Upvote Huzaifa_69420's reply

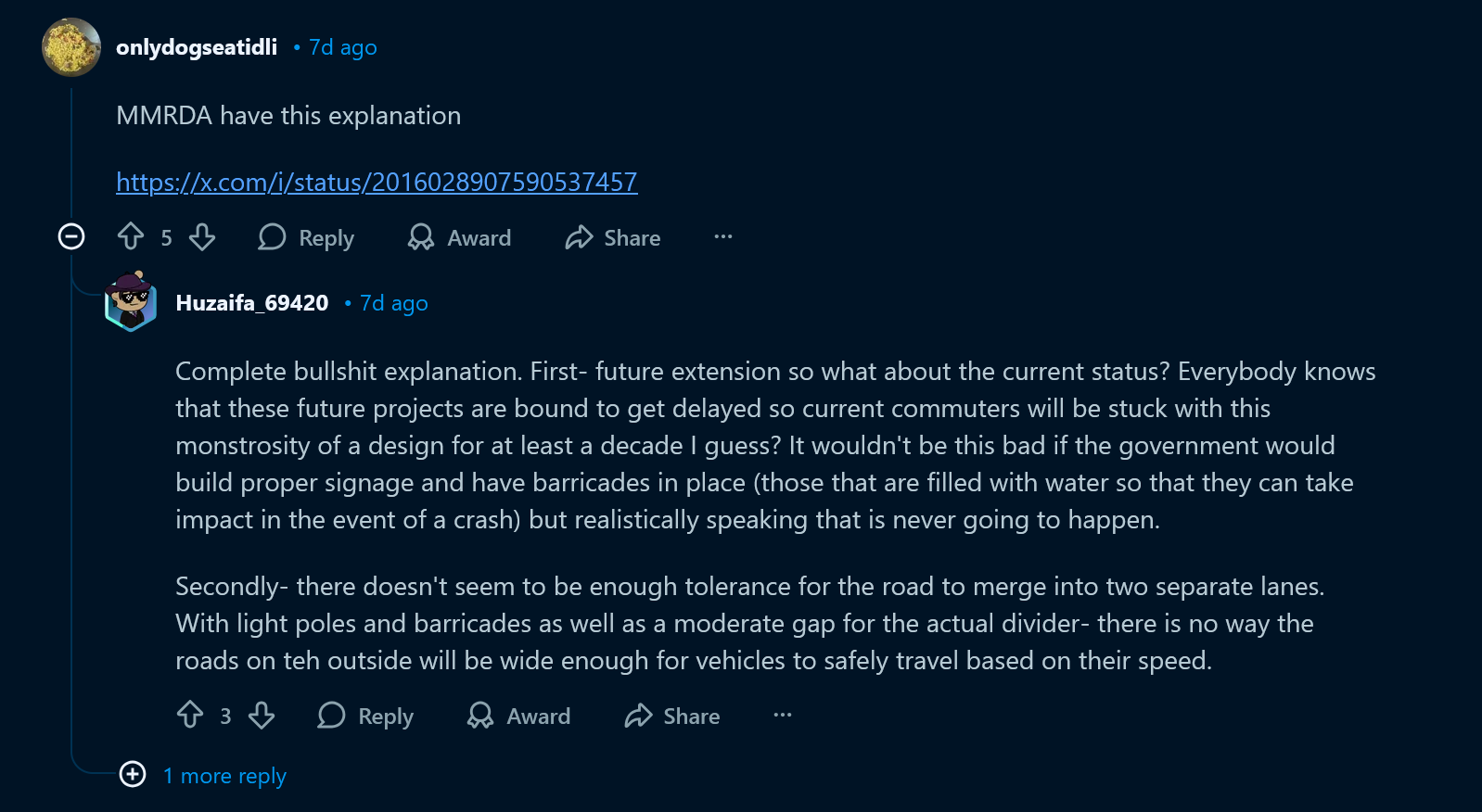(190, 716)
